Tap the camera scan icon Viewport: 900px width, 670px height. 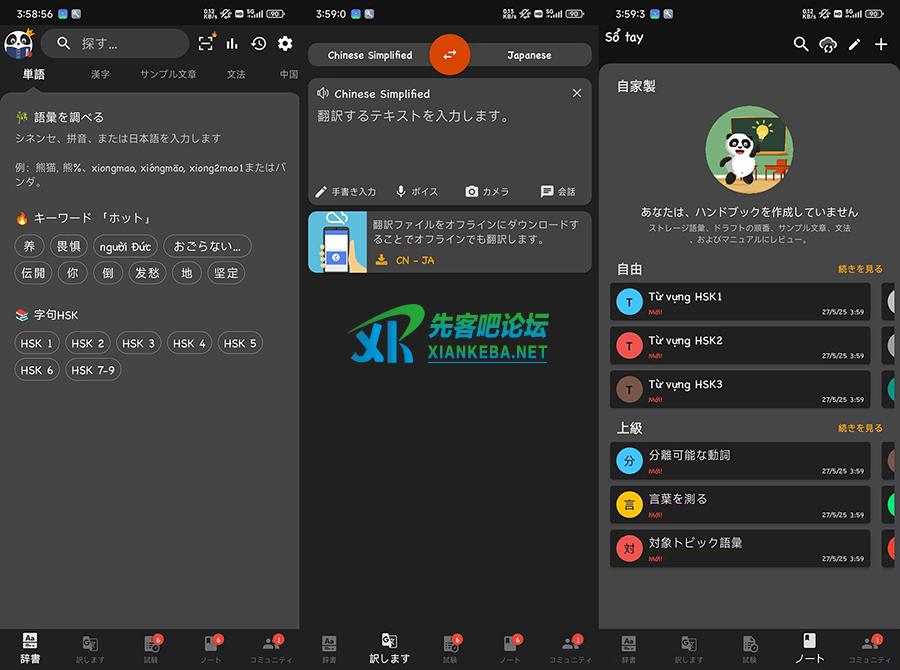[206, 43]
